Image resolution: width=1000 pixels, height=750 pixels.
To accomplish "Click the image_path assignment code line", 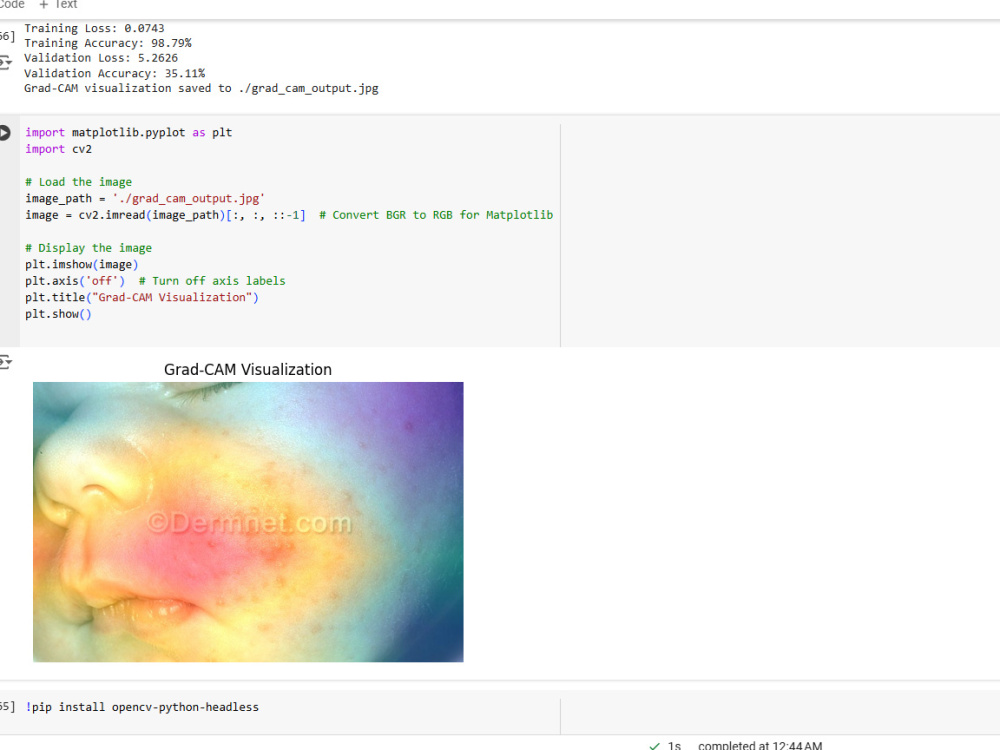I will [145, 198].
